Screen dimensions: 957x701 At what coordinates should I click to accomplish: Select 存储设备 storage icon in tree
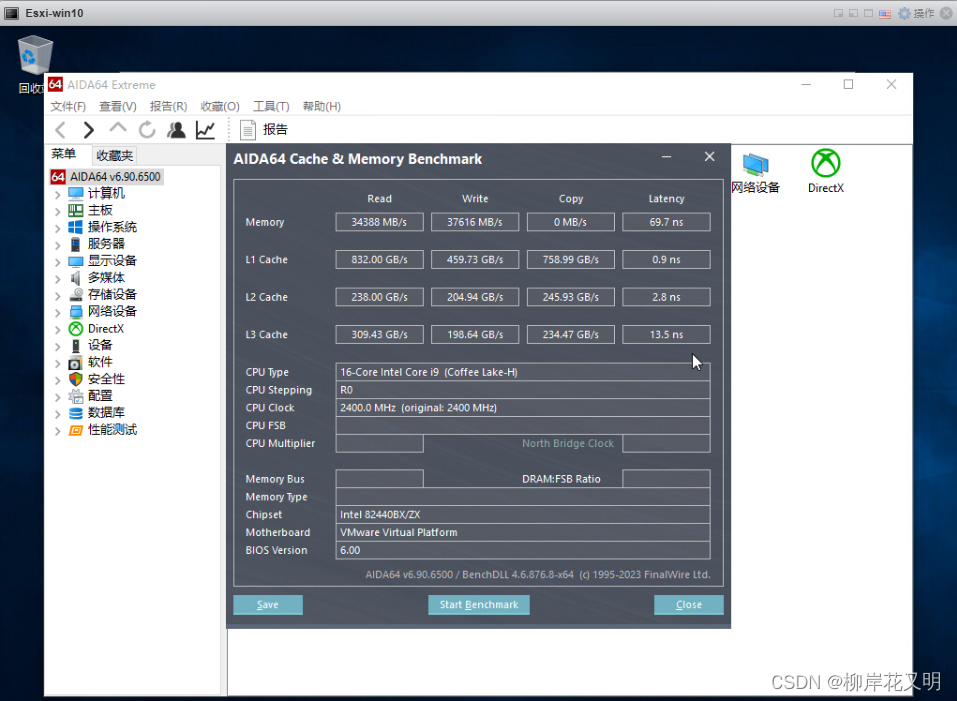(76, 295)
